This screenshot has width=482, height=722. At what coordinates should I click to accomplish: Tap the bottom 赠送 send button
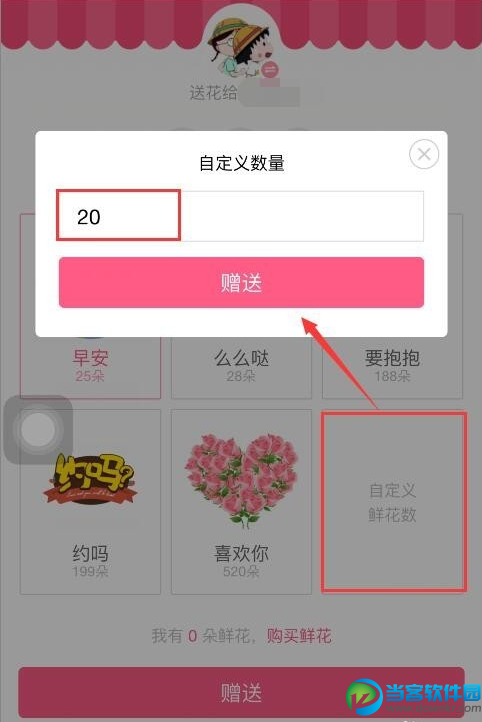[x=241, y=692]
